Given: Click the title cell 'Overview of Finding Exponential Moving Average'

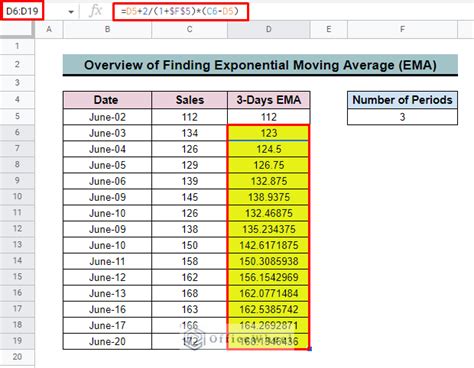Looking at the screenshot, I should (x=260, y=65).
